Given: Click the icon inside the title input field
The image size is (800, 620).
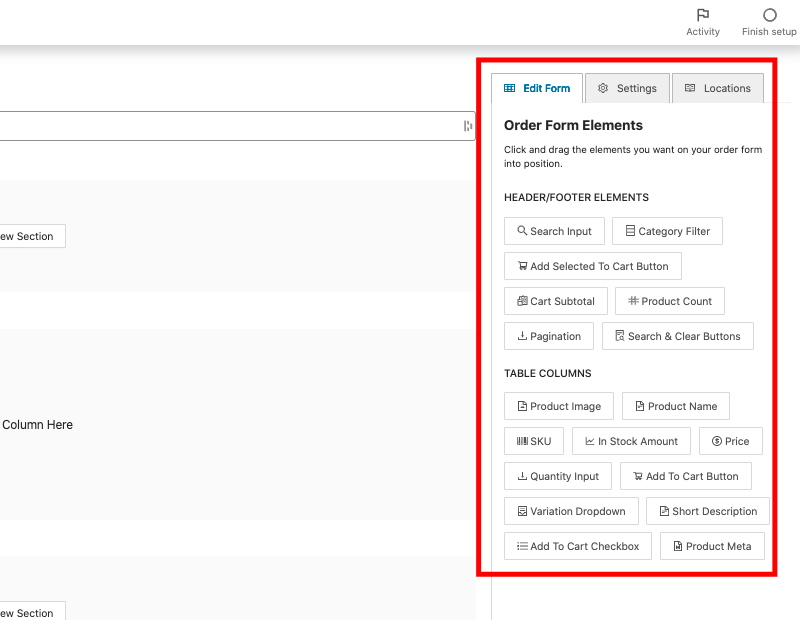Looking at the screenshot, I should [467, 126].
